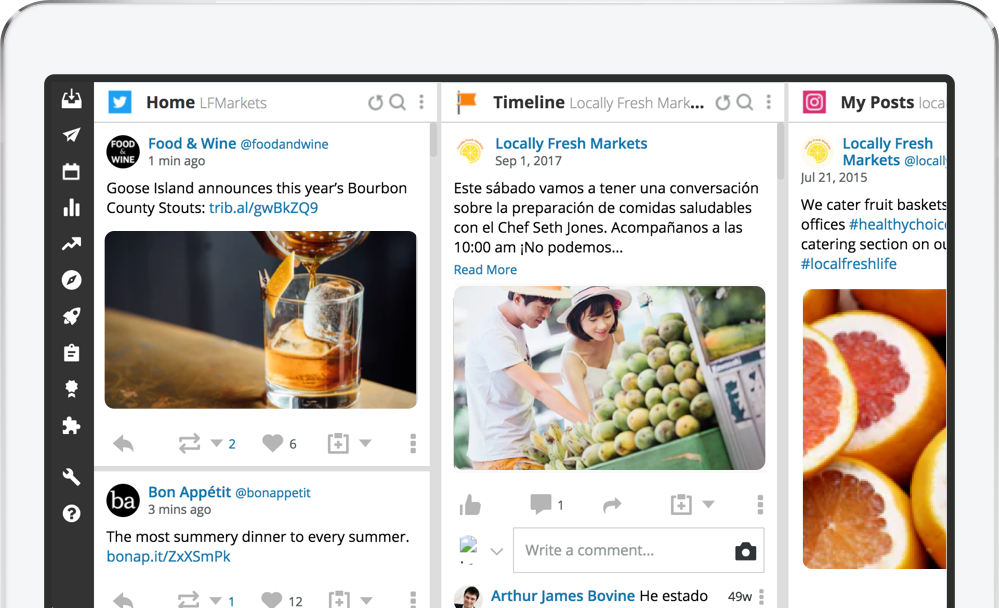Open the Help question mark icon
This screenshot has width=999, height=608.
coord(71,513)
